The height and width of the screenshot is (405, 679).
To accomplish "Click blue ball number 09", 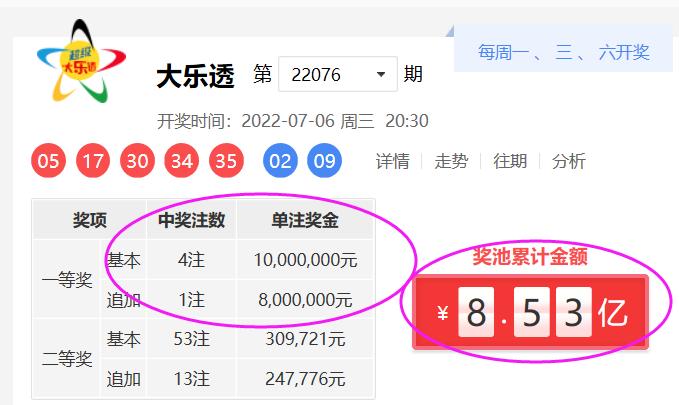I will coord(324,161).
